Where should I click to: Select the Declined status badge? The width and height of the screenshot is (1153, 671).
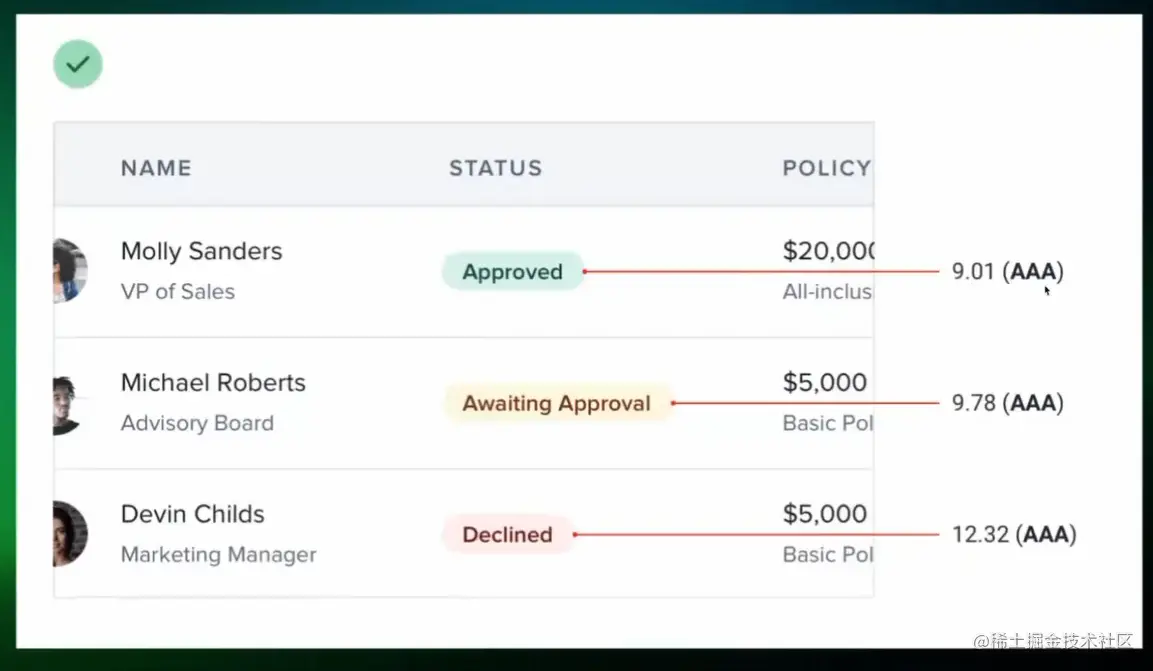[507, 534]
